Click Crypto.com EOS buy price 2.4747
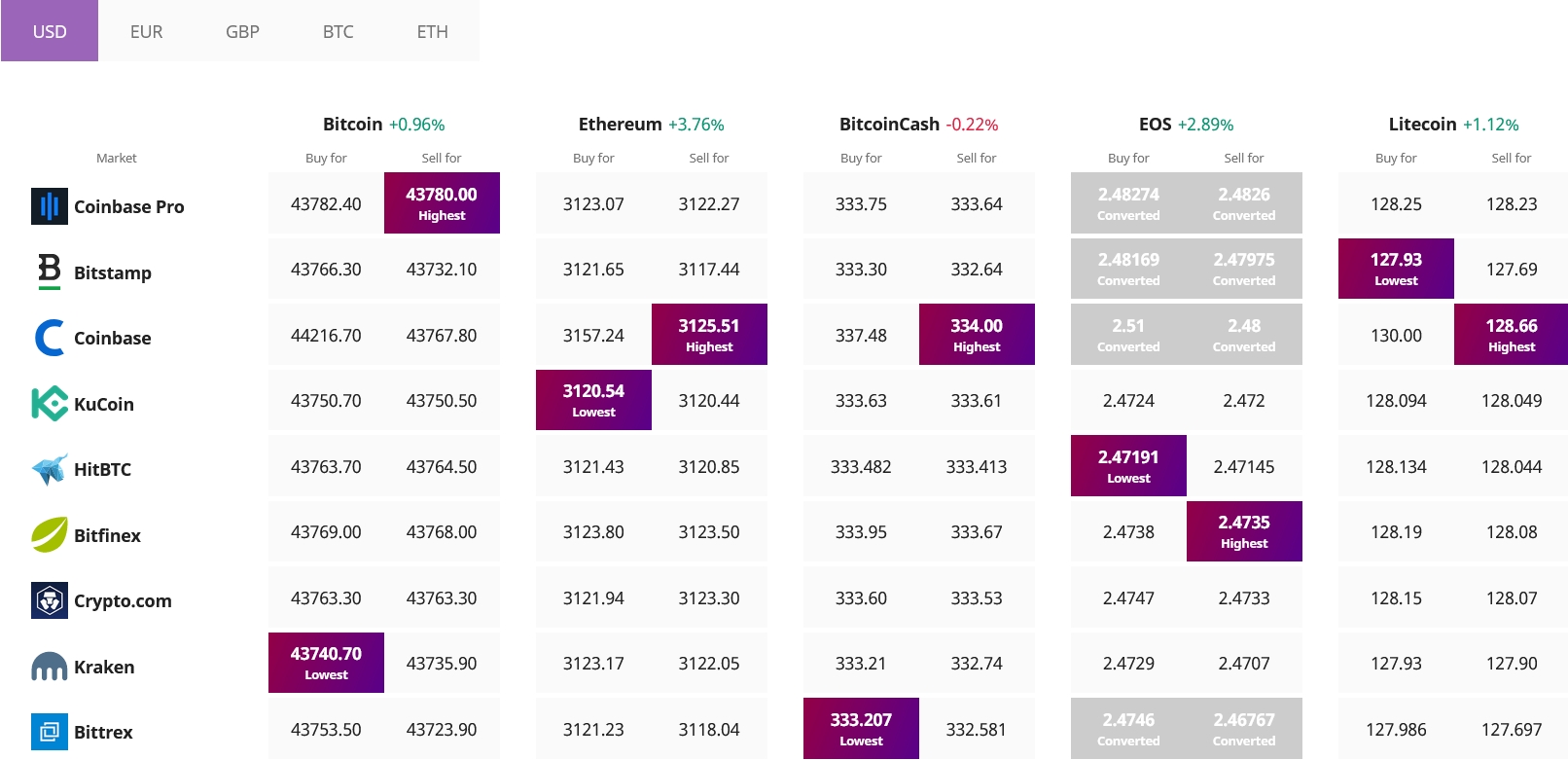Viewport: 1568px width, 760px height. tap(1128, 598)
